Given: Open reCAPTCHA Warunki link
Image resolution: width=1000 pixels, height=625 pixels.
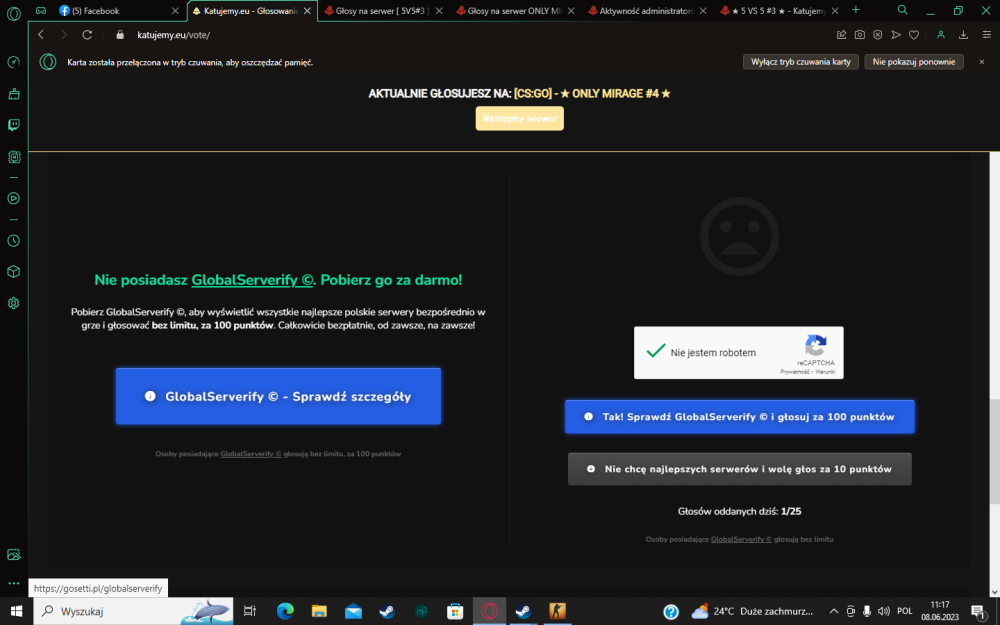Looking at the screenshot, I should click(x=825, y=372).
